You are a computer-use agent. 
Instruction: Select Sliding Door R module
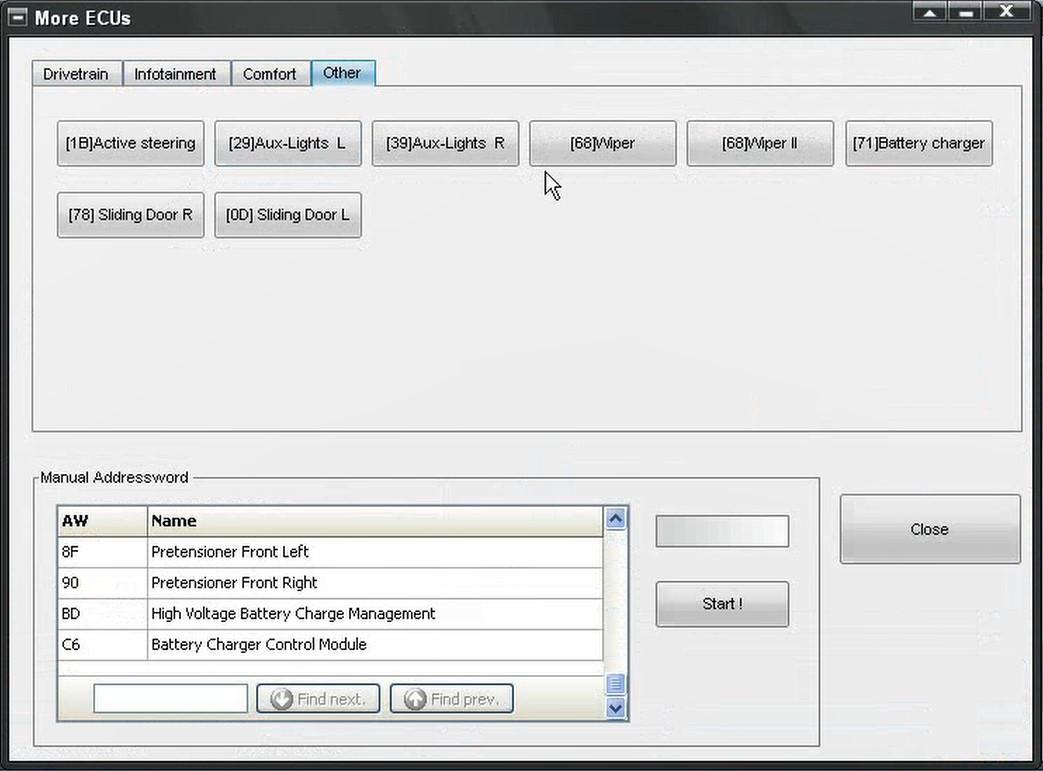click(x=130, y=215)
